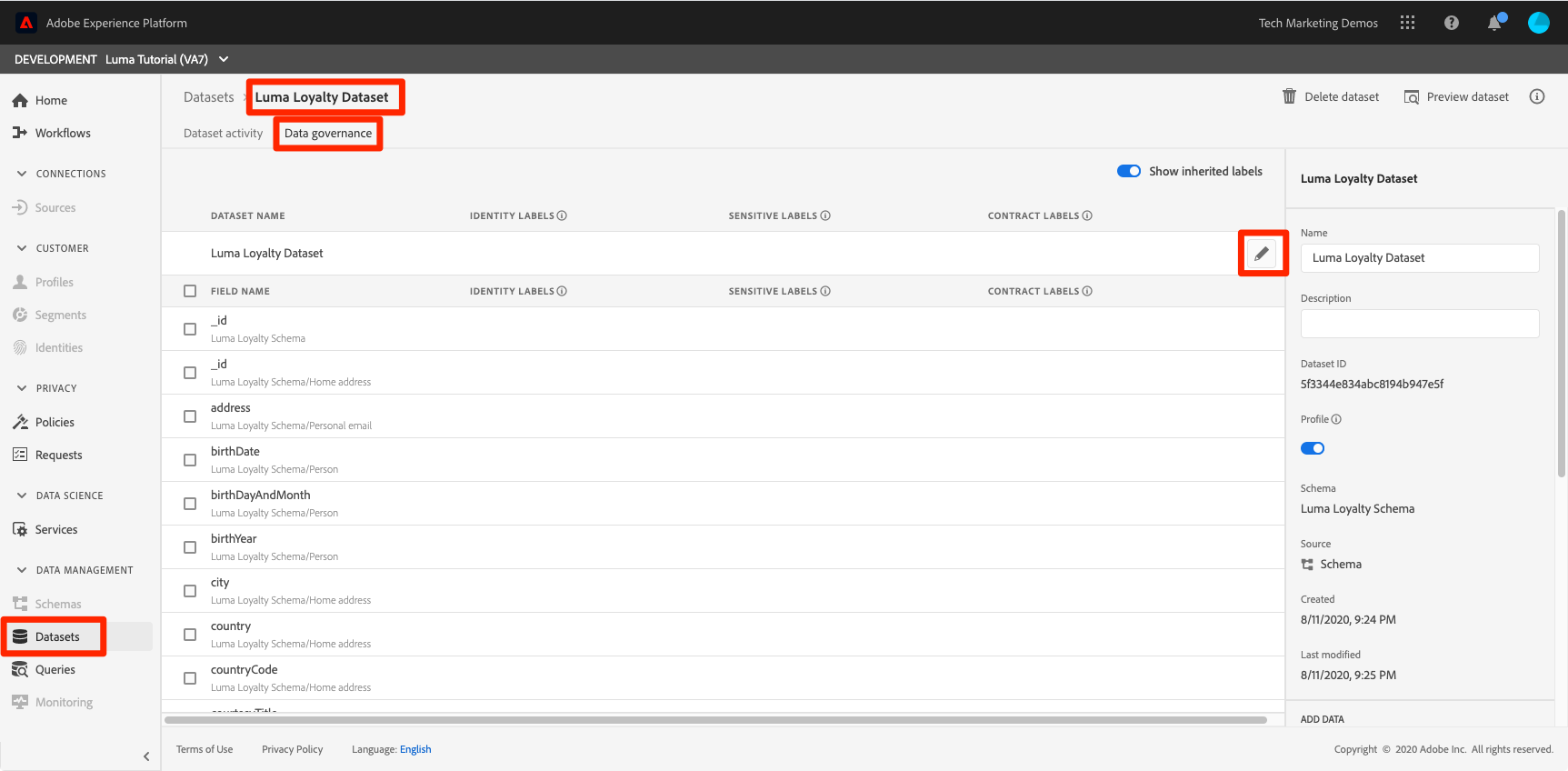Click info icon beside dataset-level Identity Labels
Screen dimensions: 1568x771
pos(562,215)
